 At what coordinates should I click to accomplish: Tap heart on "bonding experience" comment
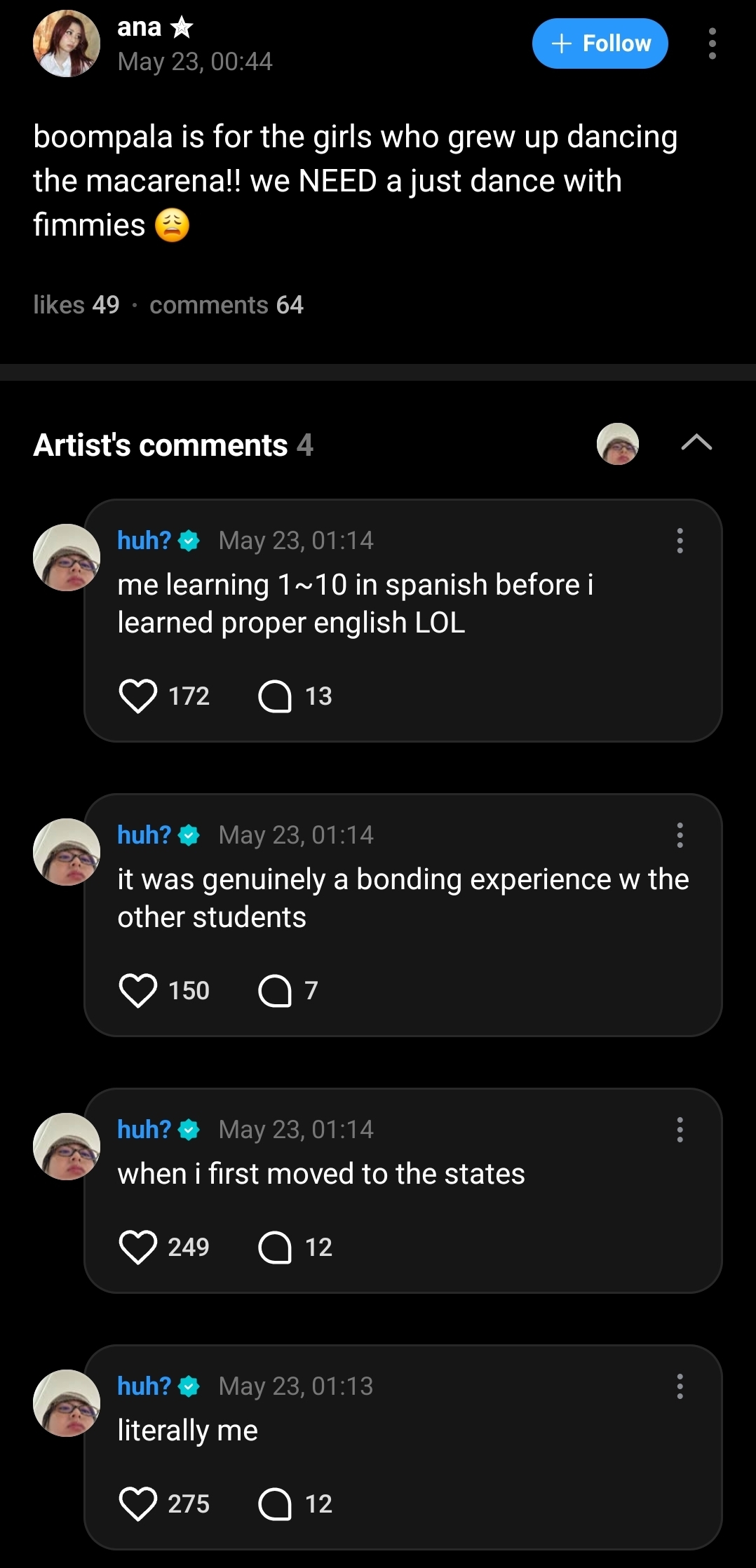coord(137,990)
